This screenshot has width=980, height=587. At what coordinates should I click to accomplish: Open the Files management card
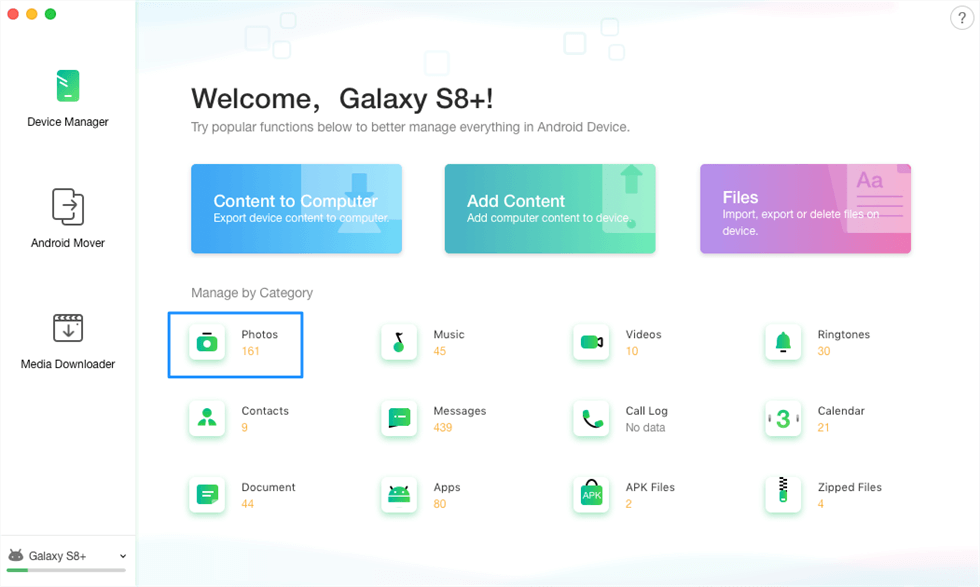805,209
